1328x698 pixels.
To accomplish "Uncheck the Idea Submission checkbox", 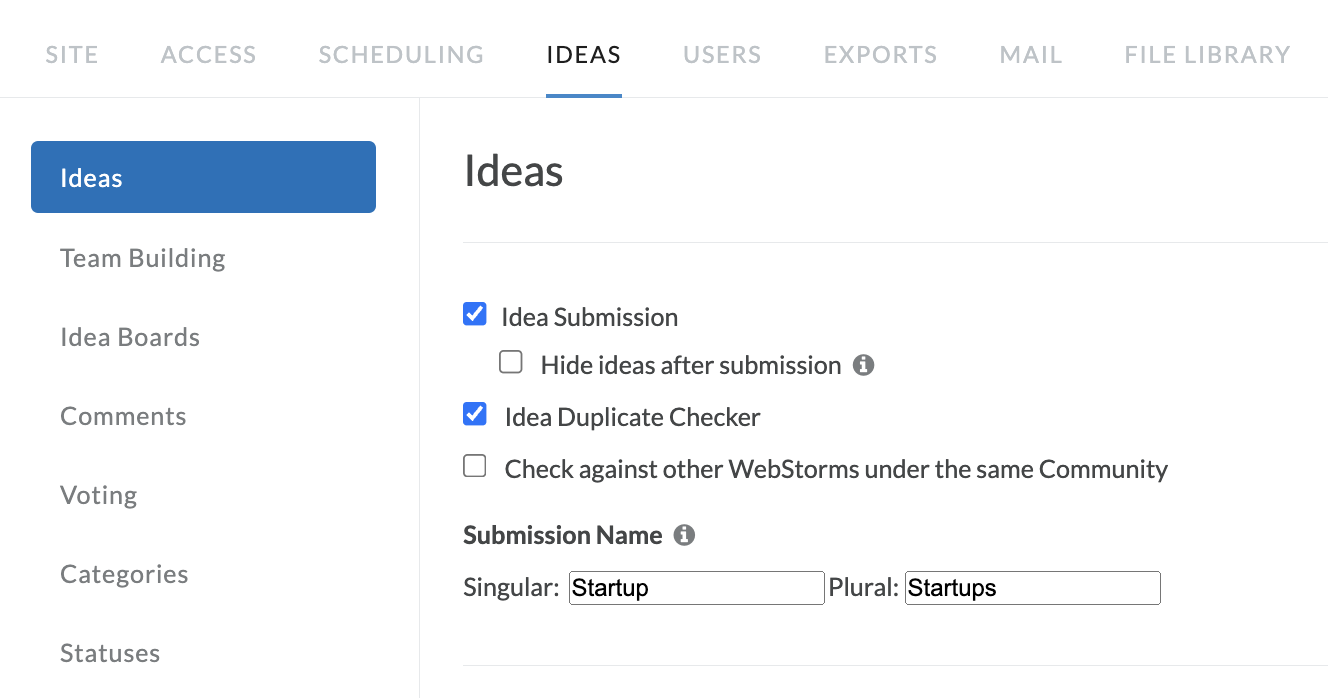I will 475,315.
